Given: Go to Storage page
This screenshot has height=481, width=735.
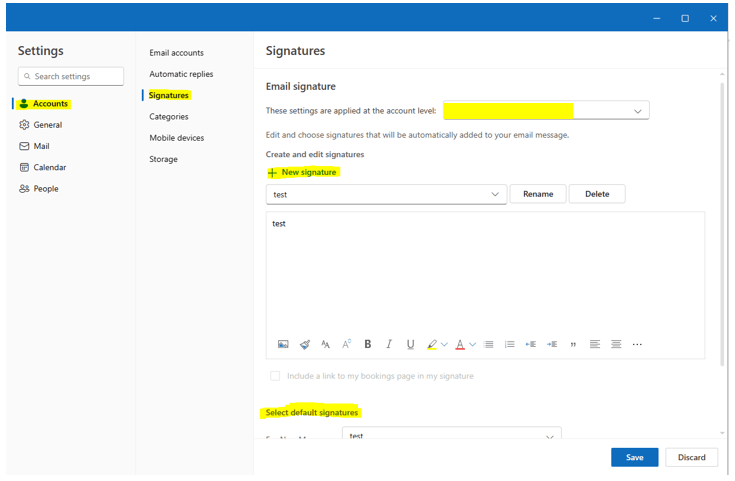Looking at the screenshot, I should pyautogui.click(x=163, y=159).
